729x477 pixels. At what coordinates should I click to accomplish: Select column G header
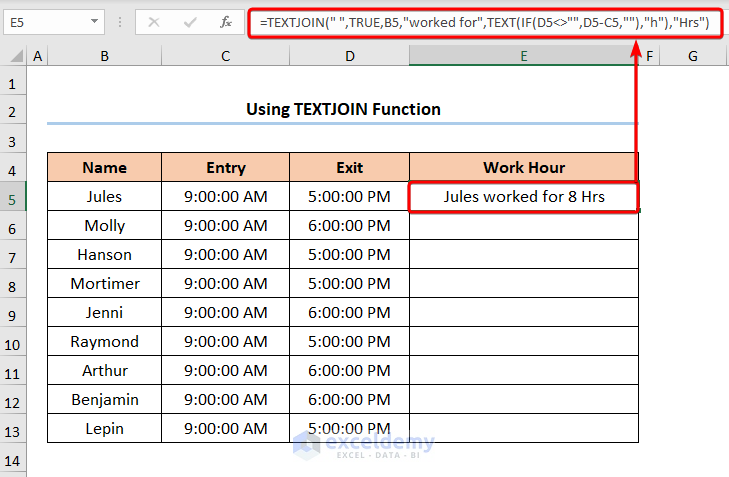click(693, 56)
